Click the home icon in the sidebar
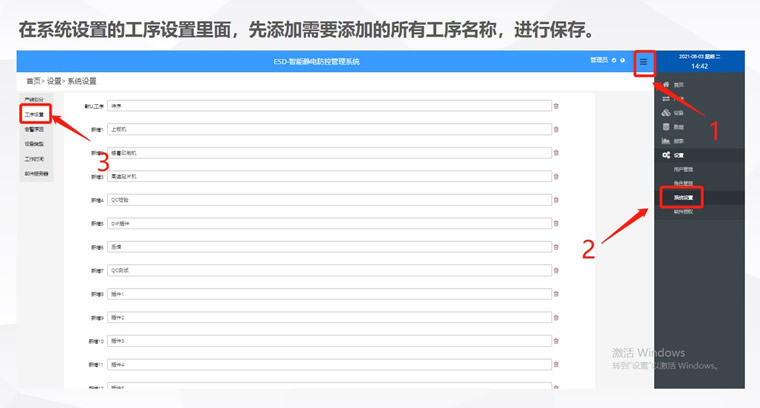The image size is (760, 408). click(x=666, y=84)
